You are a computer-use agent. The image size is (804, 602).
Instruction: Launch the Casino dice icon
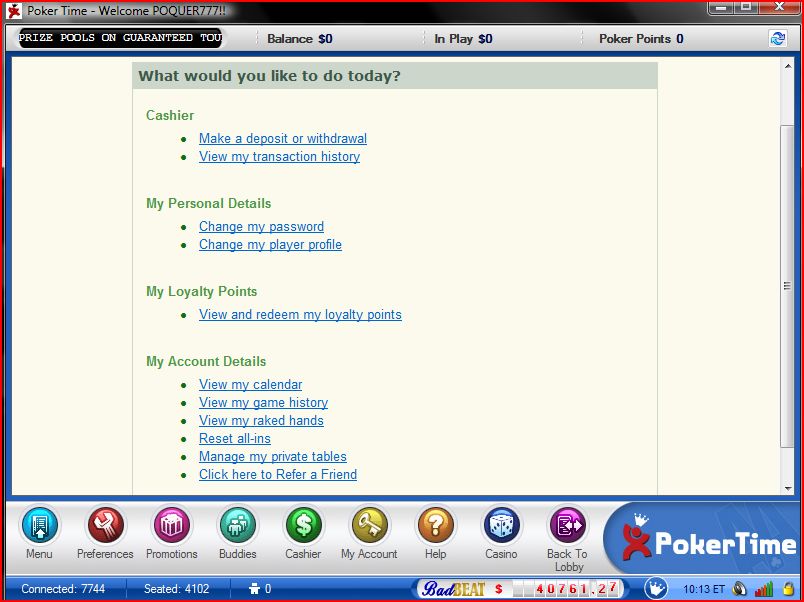pyautogui.click(x=501, y=525)
